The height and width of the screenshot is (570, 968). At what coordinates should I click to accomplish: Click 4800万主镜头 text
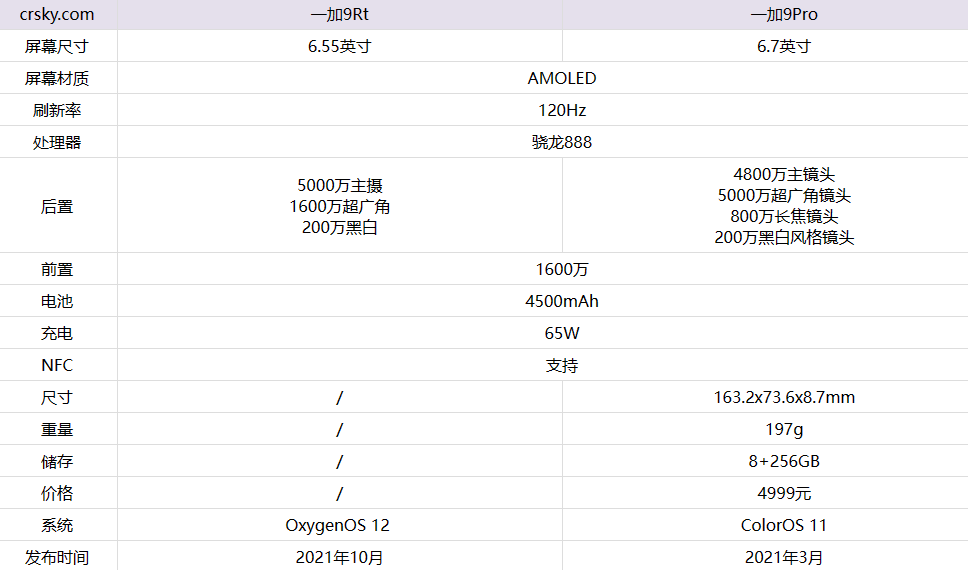point(784,175)
